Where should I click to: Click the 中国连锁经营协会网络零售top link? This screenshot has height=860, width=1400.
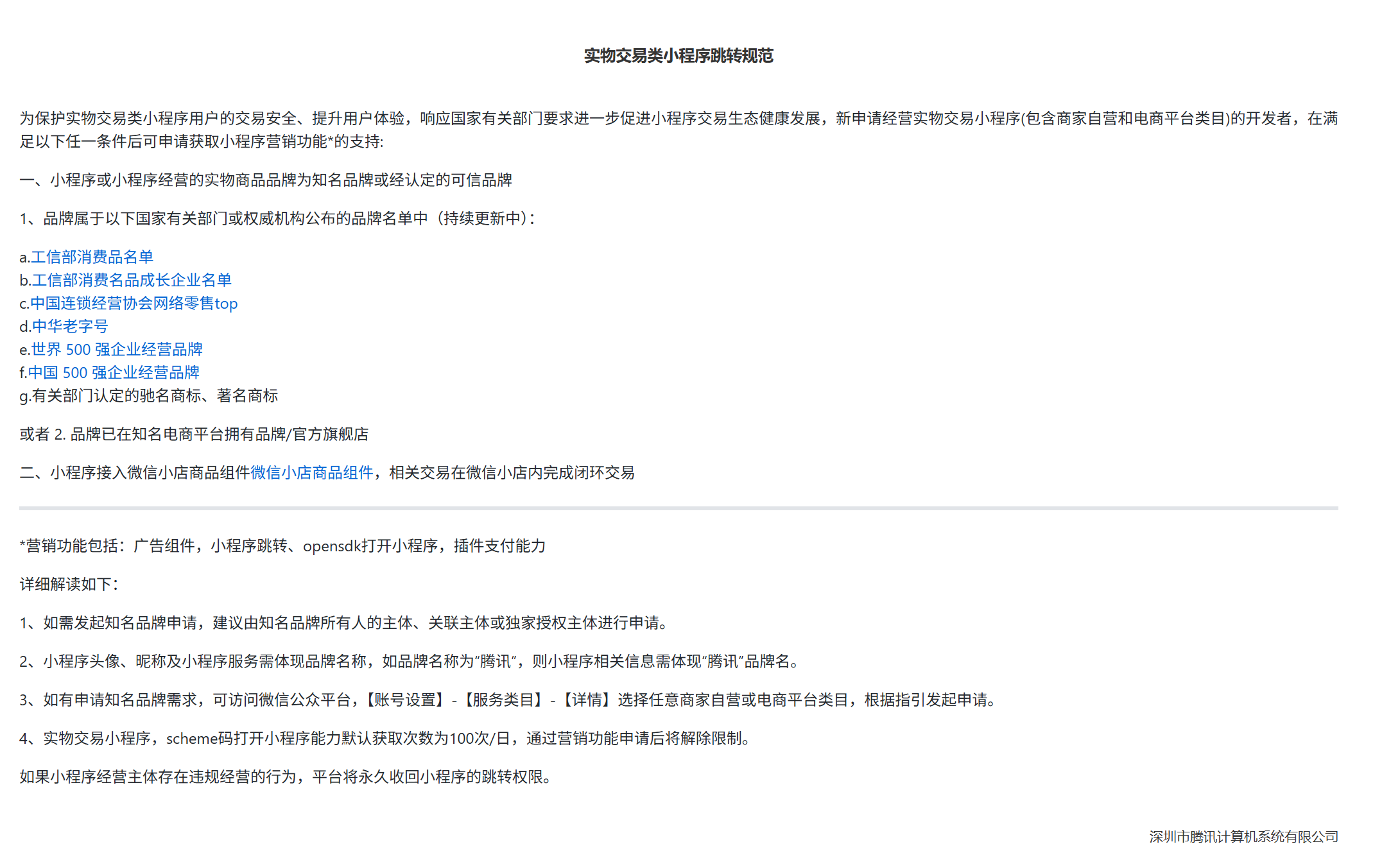[x=134, y=304]
